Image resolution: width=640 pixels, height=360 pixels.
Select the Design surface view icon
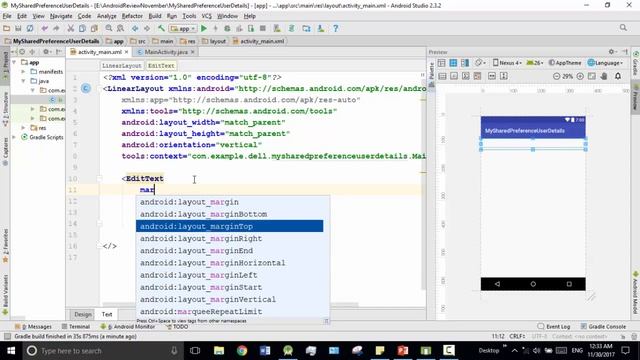[x=442, y=63]
